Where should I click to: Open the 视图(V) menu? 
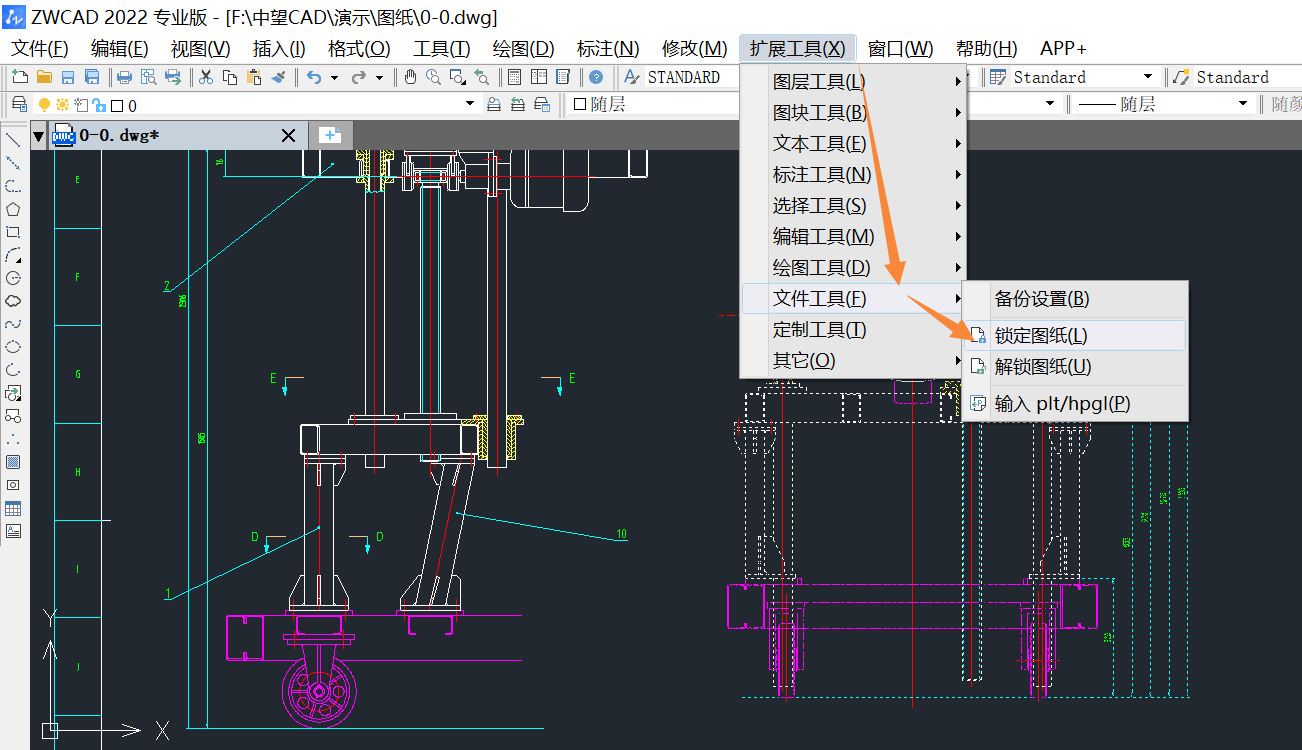point(200,48)
